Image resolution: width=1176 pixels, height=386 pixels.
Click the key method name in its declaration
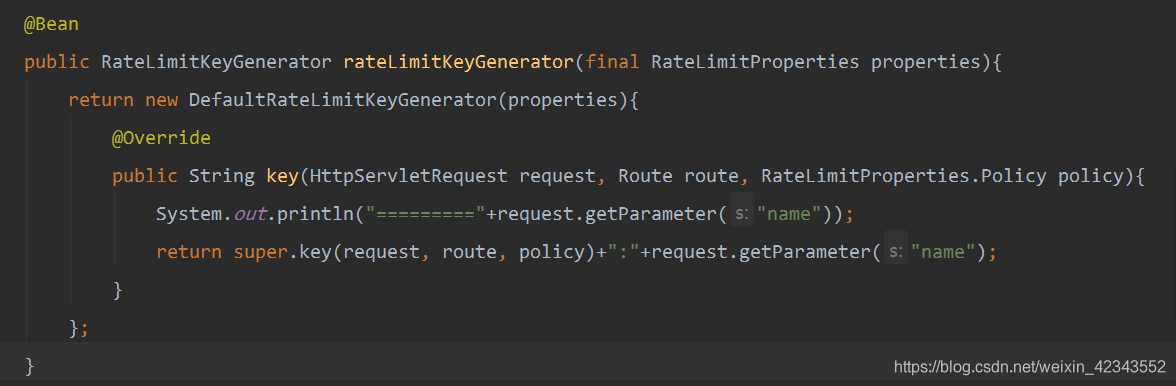[x=282, y=177]
